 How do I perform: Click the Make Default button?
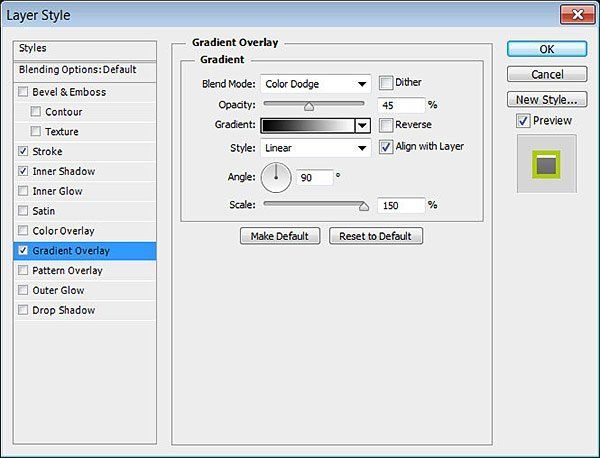point(280,236)
